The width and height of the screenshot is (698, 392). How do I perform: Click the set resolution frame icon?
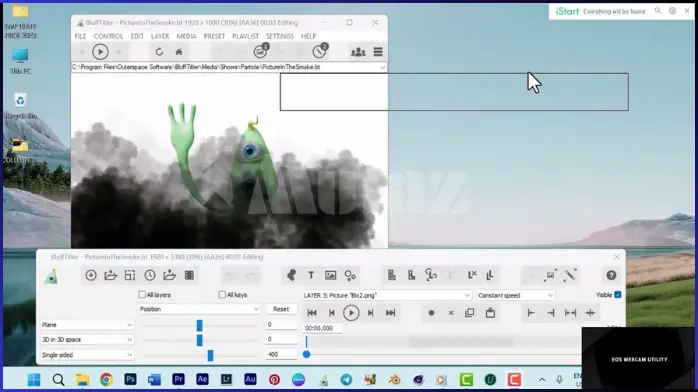click(x=130, y=275)
